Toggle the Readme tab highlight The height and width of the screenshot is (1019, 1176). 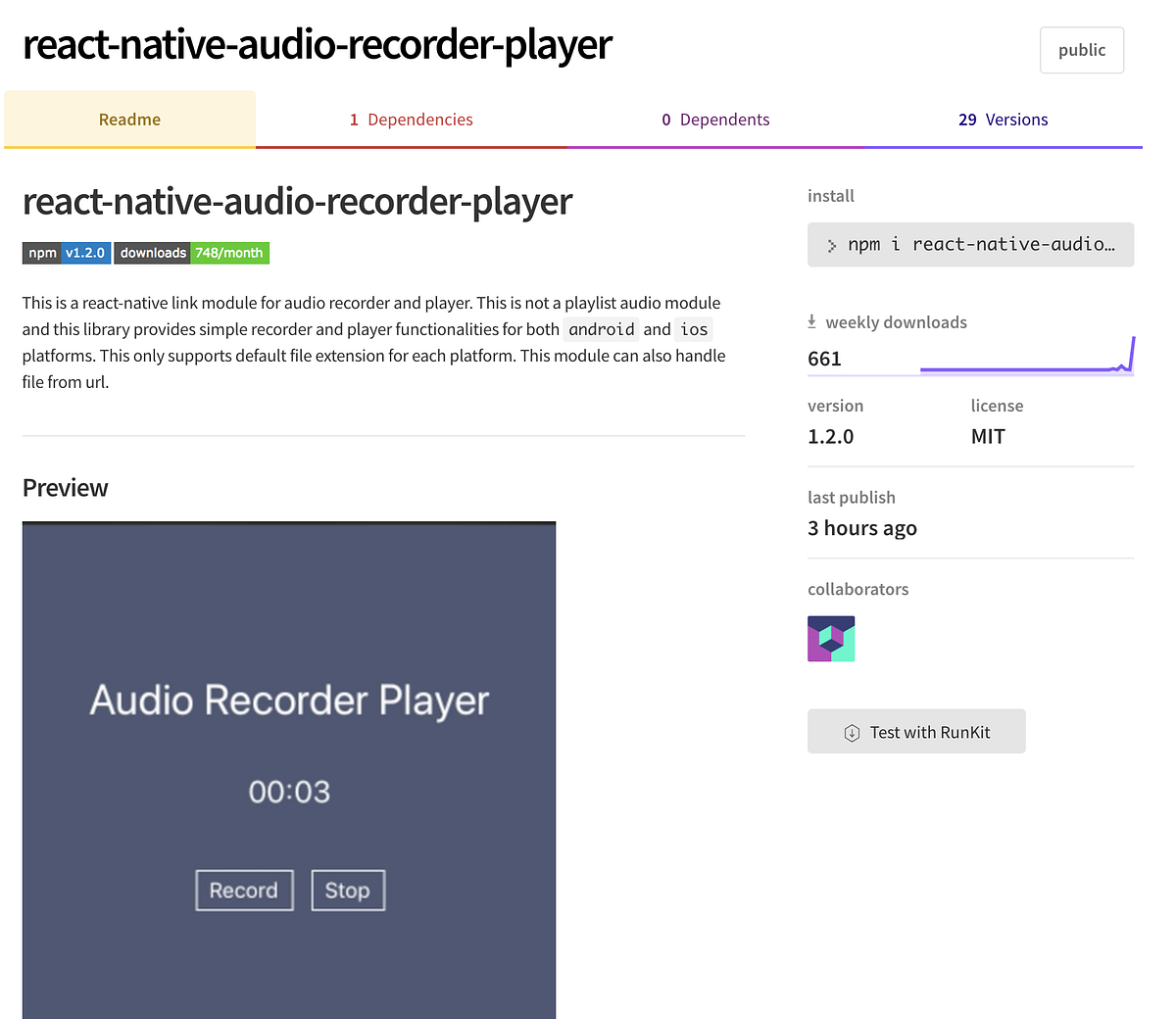click(129, 119)
